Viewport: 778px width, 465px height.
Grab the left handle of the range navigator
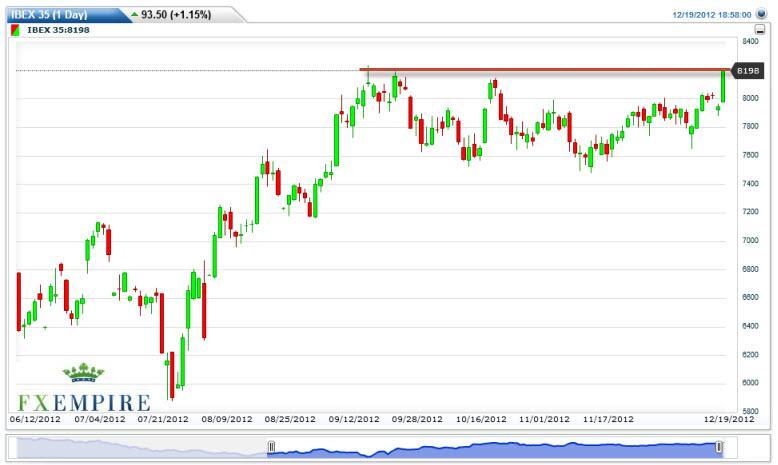tap(270, 447)
